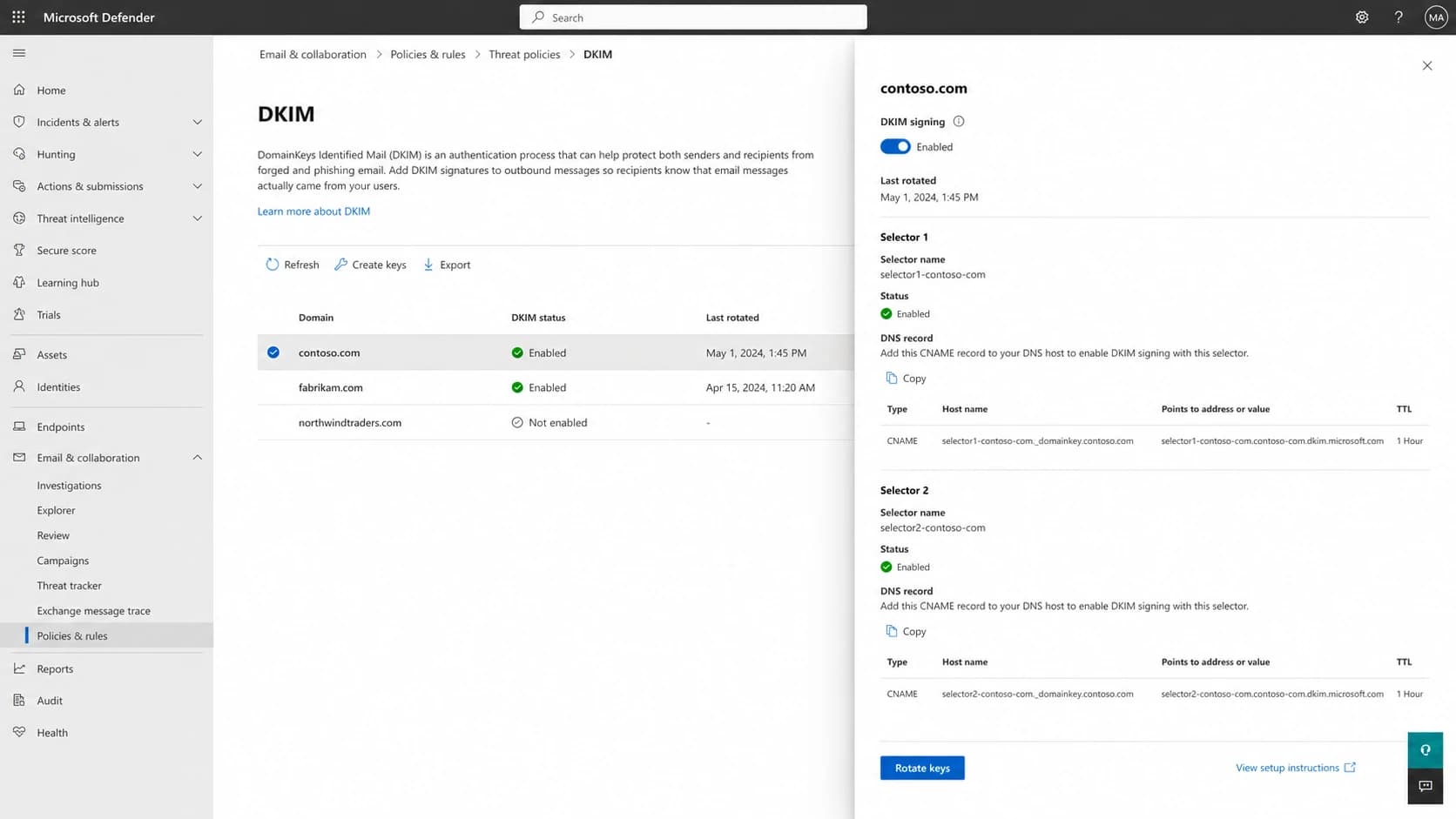Click the Learning hub icon
The image size is (1456, 819).
[x=19, y=282]
